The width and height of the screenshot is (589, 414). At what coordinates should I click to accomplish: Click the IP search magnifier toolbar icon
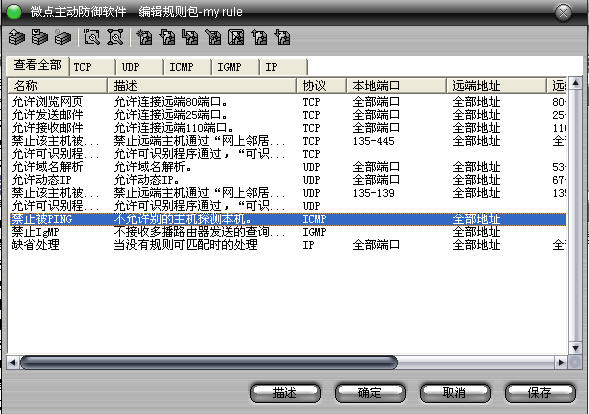click(x=92, y=37)
